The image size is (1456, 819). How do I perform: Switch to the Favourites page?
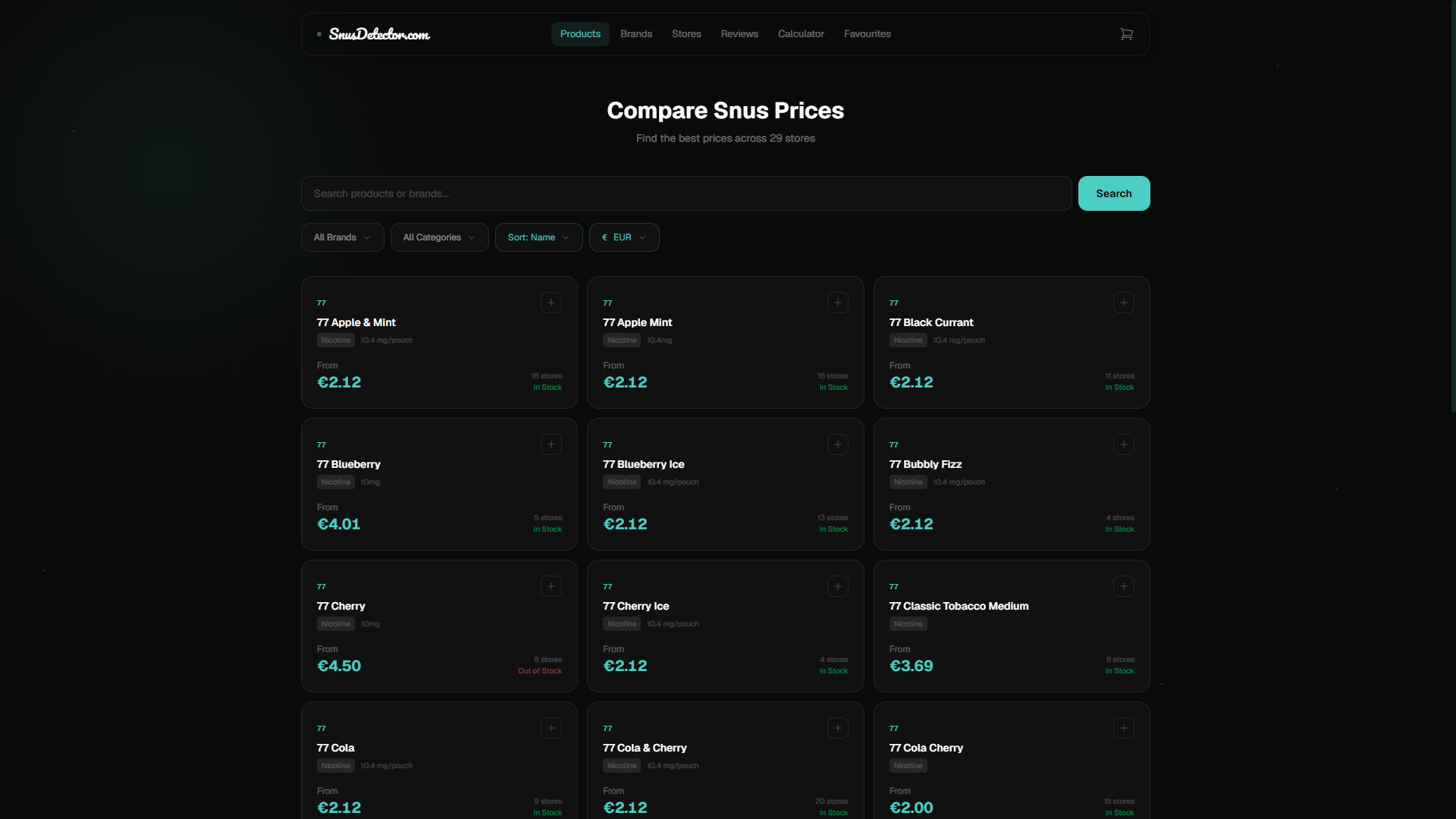tap(867, 34)
